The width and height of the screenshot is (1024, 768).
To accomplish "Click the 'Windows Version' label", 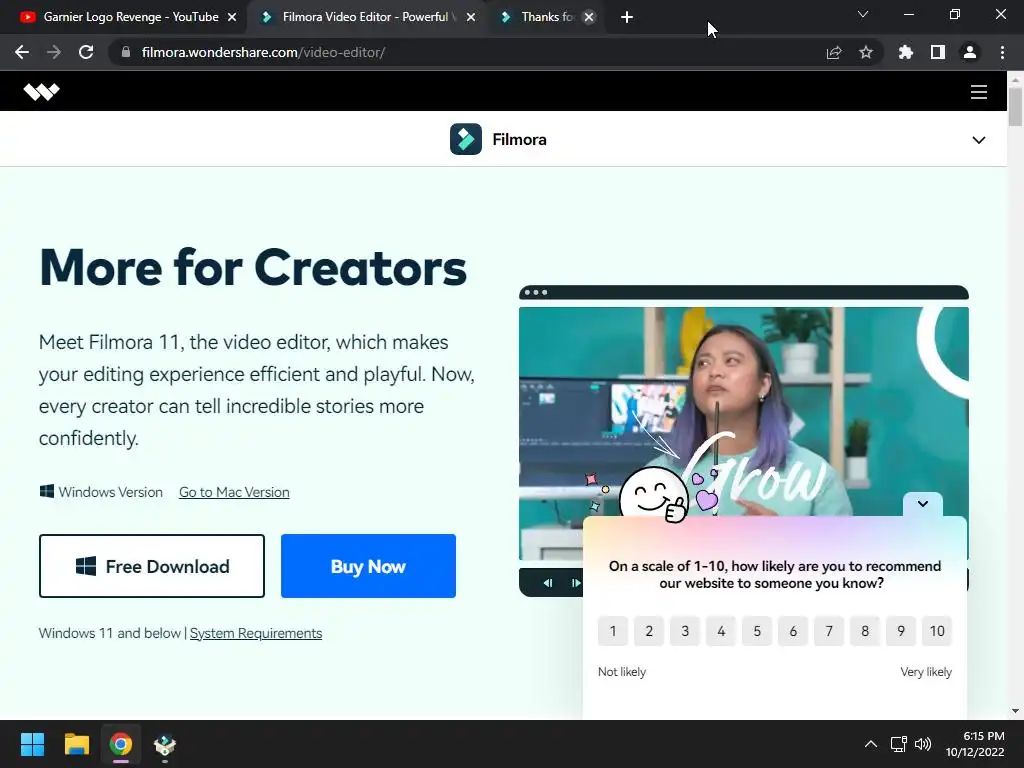I will tap(110, 492).
